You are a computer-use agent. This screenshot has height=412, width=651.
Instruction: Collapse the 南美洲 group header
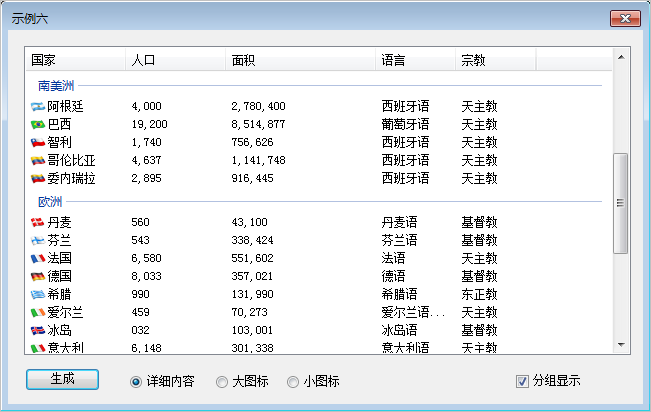tap(55, 86)
